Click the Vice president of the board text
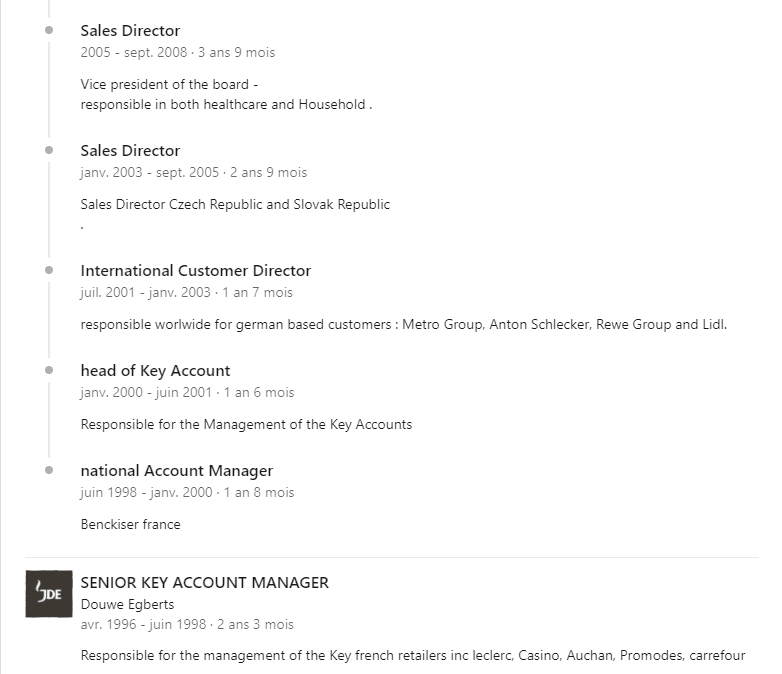This screenshot has width=782, height=674. (x=169, y=84)
